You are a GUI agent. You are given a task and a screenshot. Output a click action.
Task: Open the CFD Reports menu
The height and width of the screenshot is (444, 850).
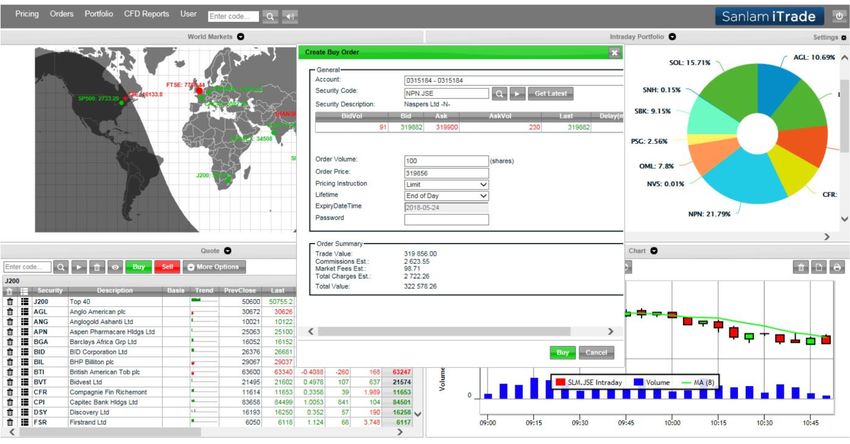(x=146, y=14)
